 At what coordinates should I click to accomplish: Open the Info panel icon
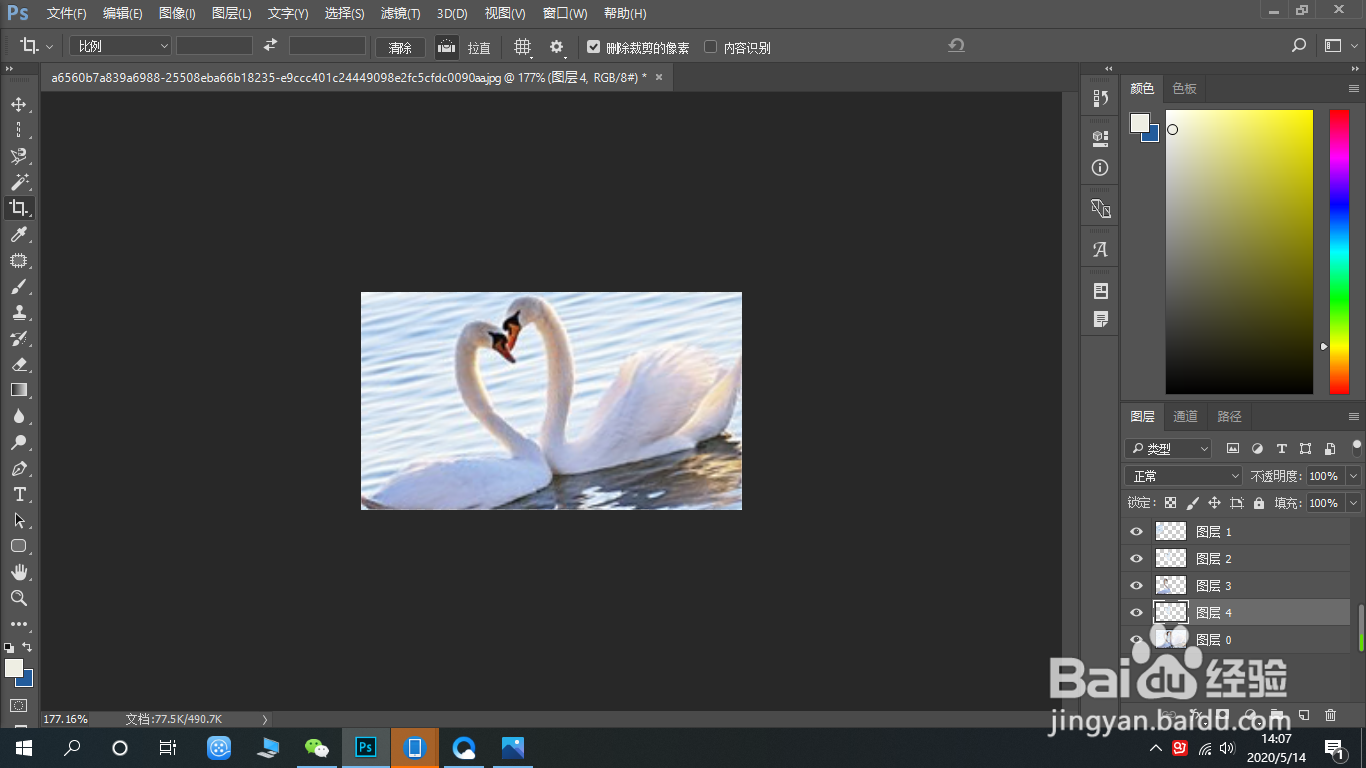click(x=1100, y=168)
